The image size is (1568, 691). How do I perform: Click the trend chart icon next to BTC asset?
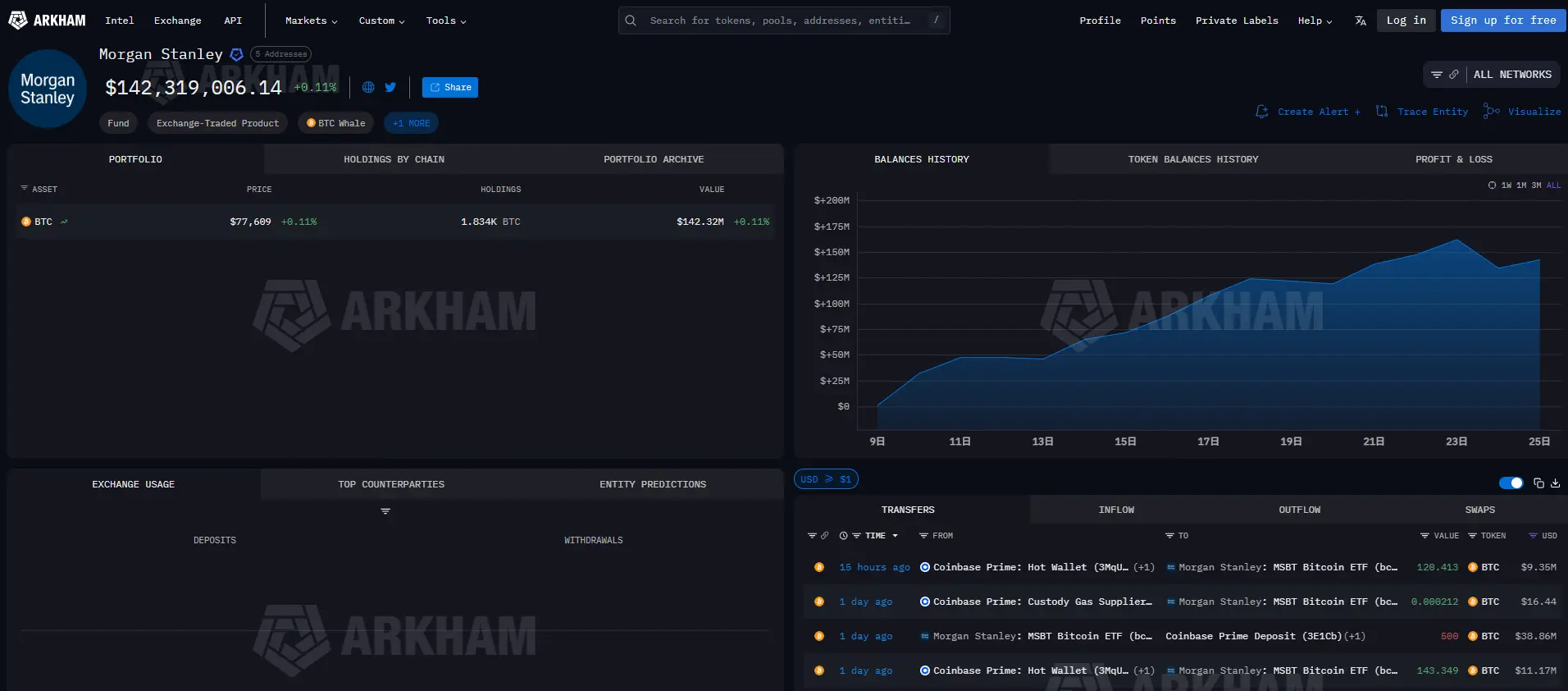click(x=64, y=222)
